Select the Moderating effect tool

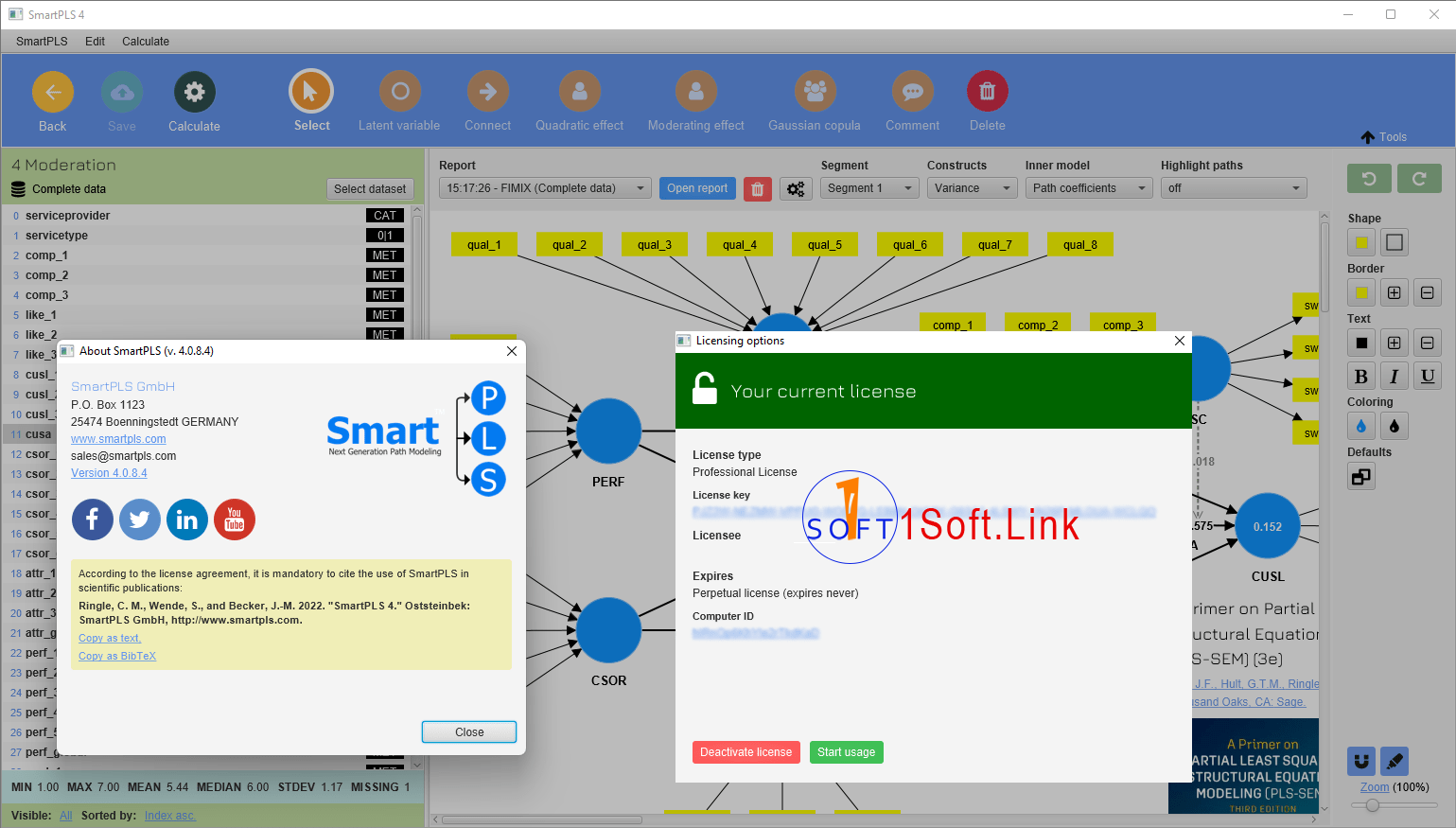(696, 91)
